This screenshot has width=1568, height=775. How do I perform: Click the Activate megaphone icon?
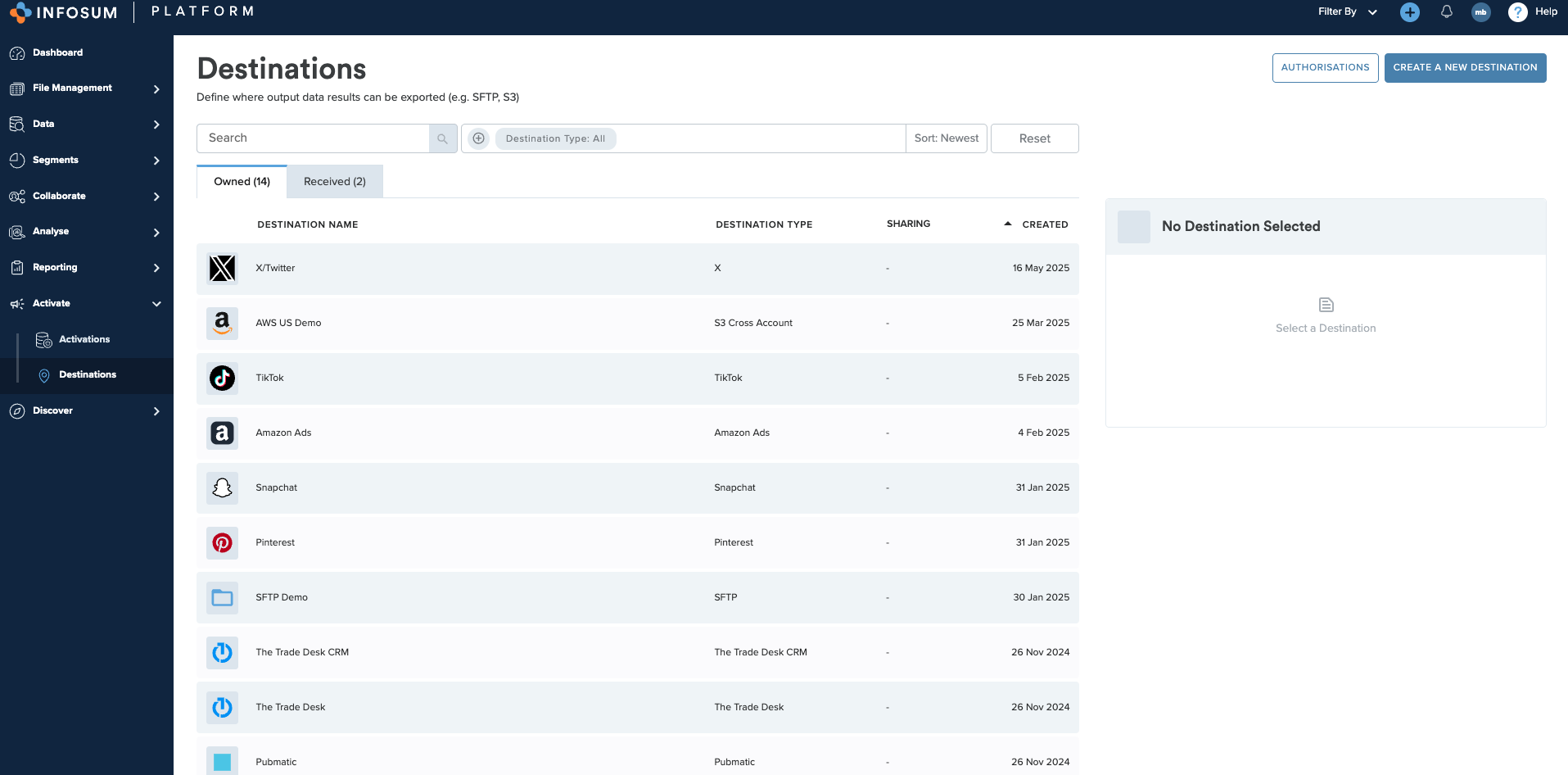point(17,304)
